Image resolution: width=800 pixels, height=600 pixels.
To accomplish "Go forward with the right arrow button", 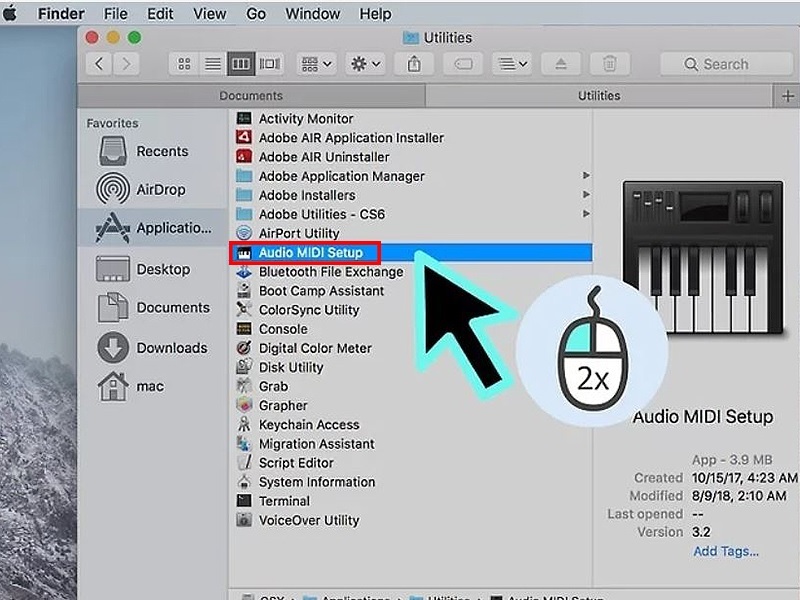I will [x=126, y=64].
